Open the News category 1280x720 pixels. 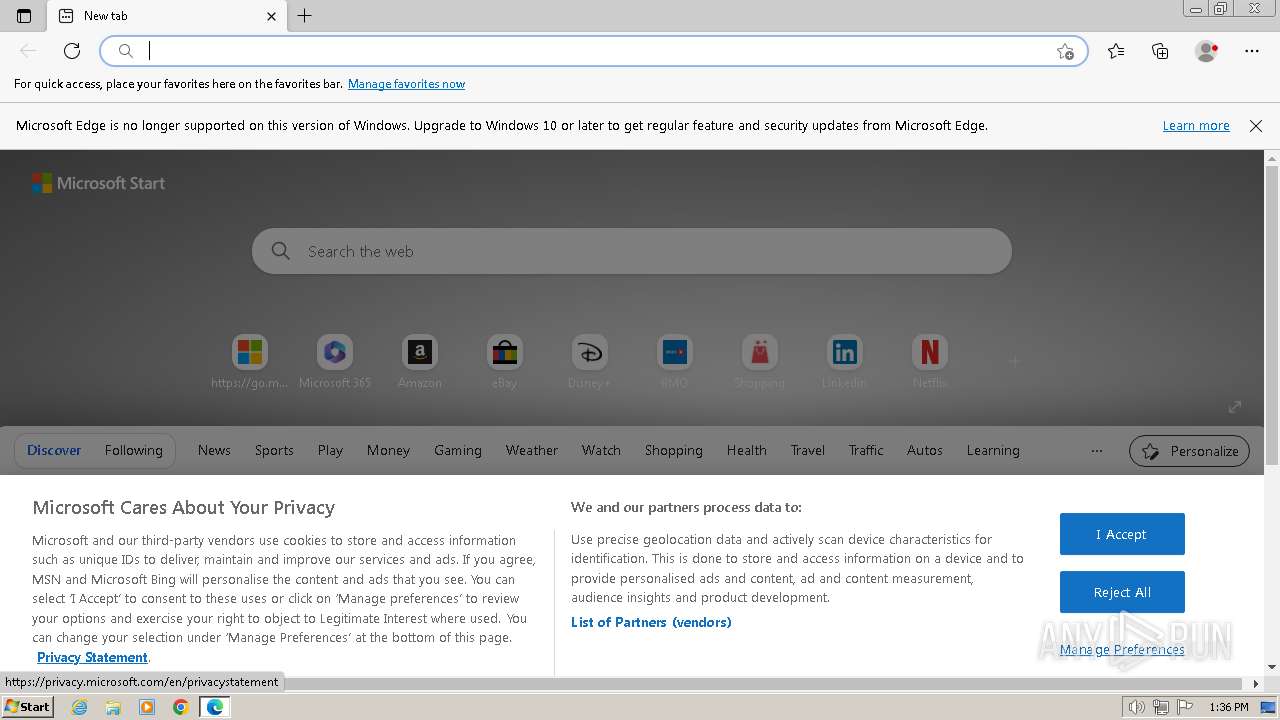pos(214,450)
